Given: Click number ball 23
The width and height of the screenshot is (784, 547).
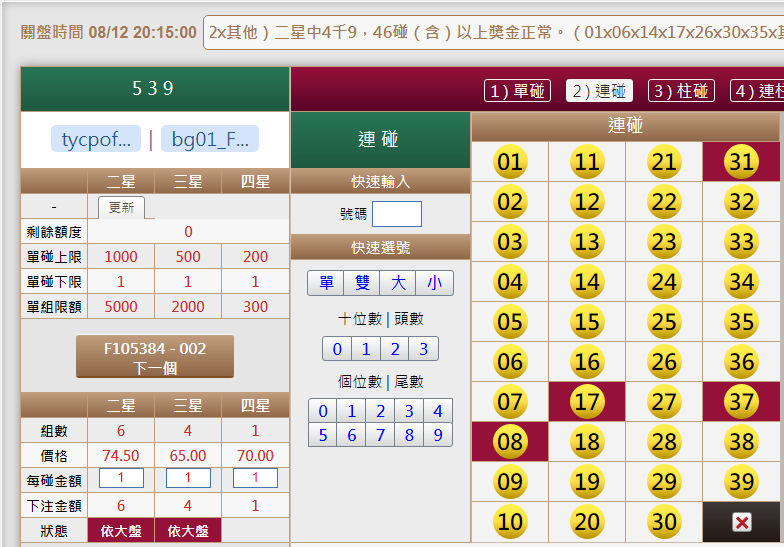Looking at the screenshot, I should click(664, 242).
